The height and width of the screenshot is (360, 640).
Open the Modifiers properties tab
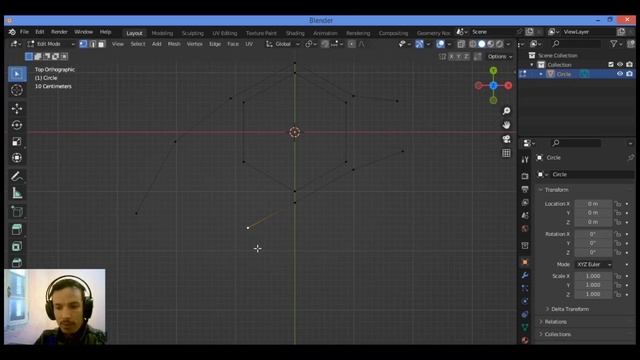(x=525, y=275)
